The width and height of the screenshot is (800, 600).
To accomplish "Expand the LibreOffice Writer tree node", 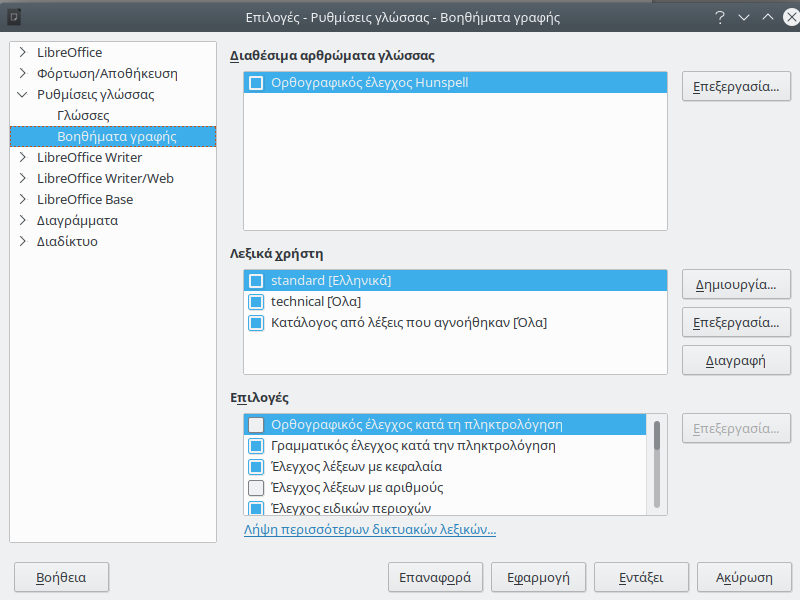I will [22, 157].
